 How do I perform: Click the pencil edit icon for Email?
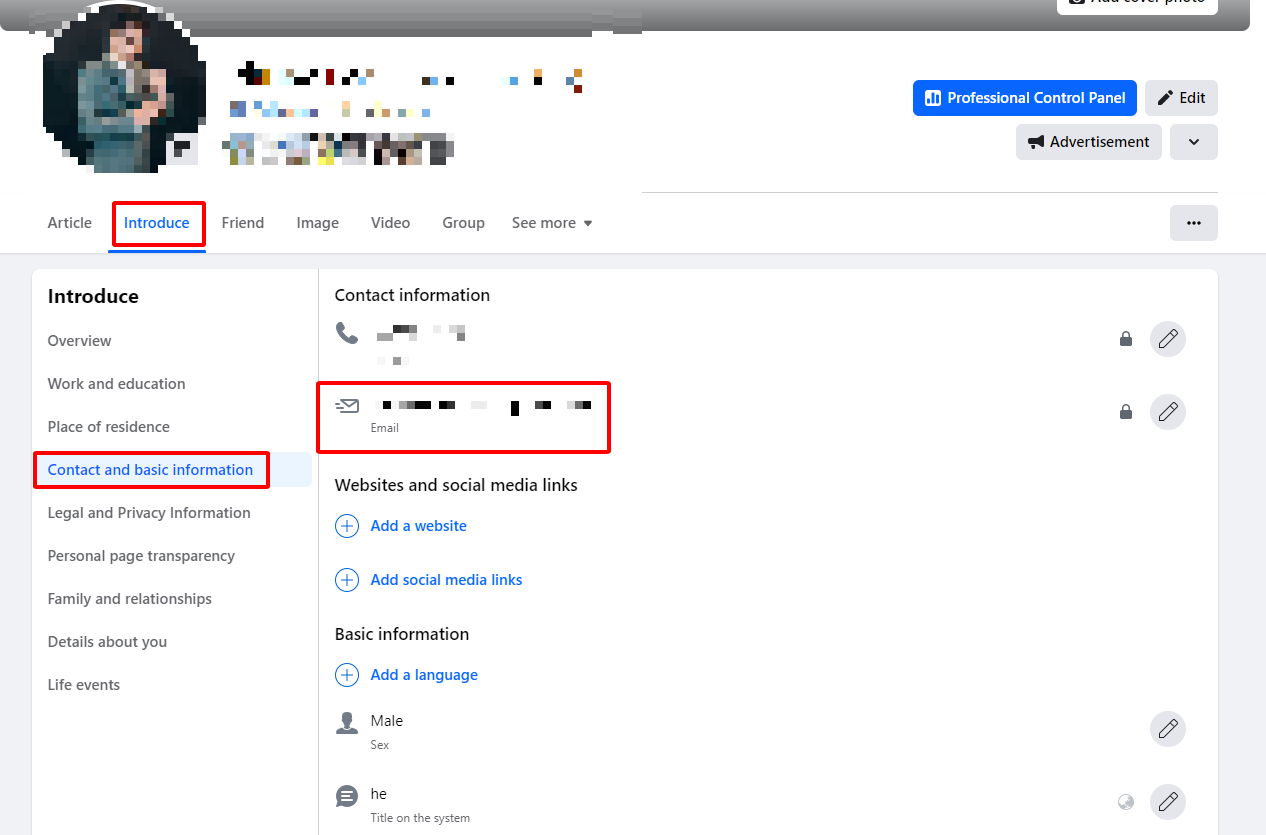[1167, 411]
